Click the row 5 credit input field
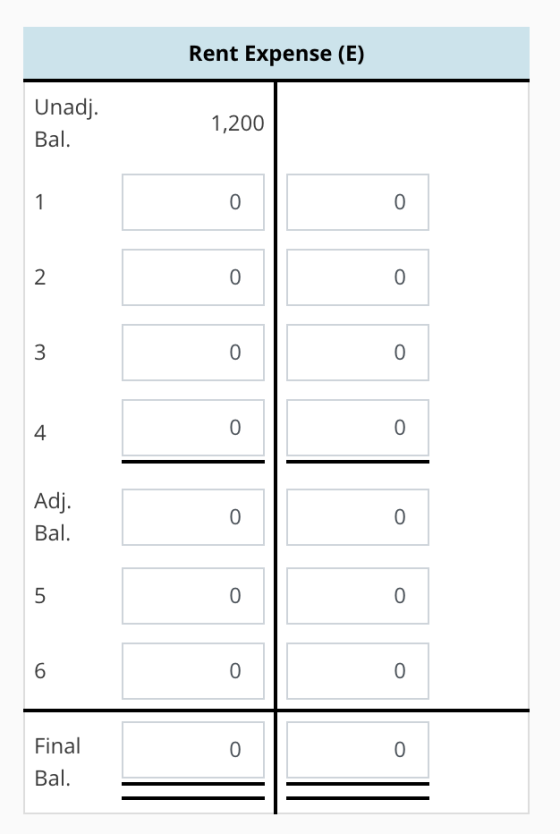This screenshot has height=834, width=560. 357,596
